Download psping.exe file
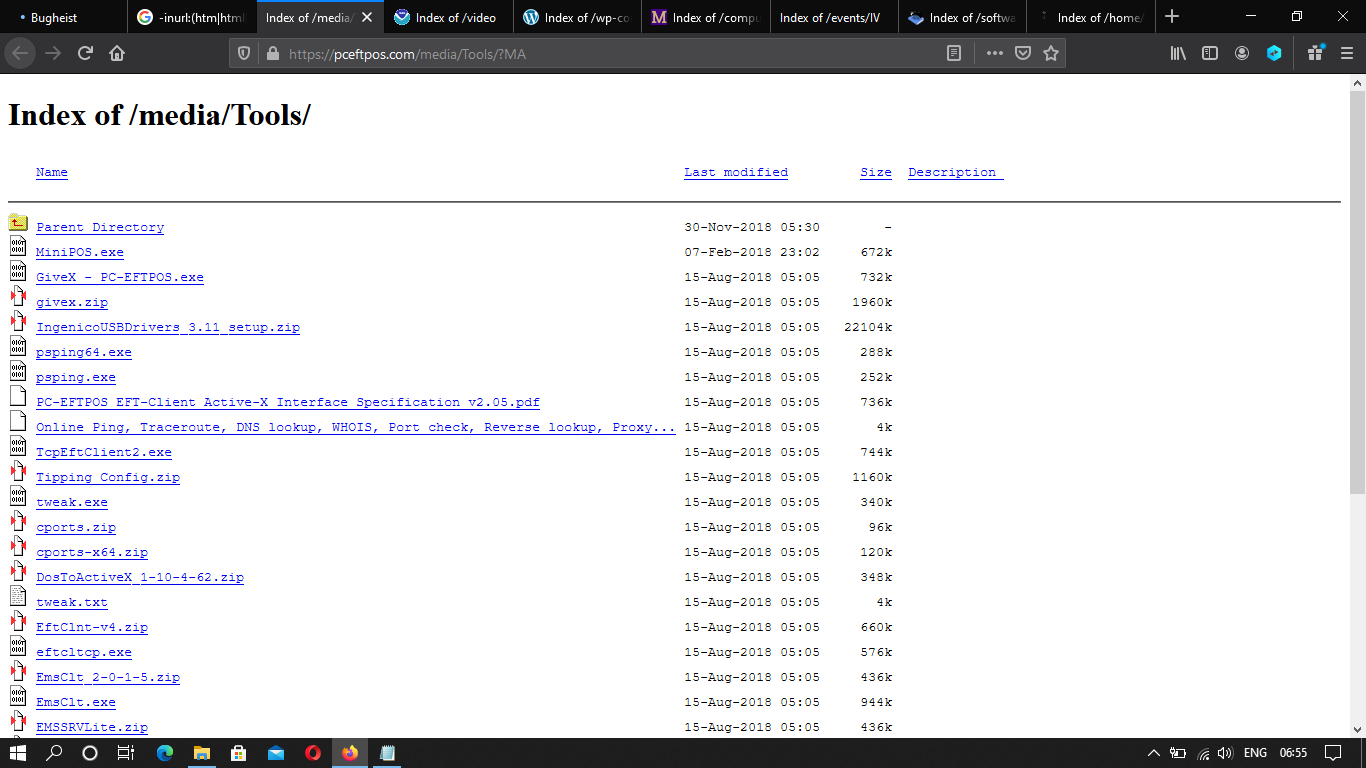This screenshot has width=1366, height=768. pyautogui.click(x=76, y=377)
